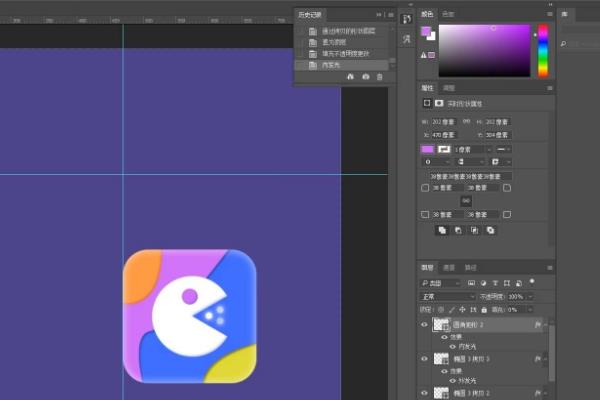Click the search icon in Libraries panel
This screenshot has height=400, width=600.
pos(563,44)
